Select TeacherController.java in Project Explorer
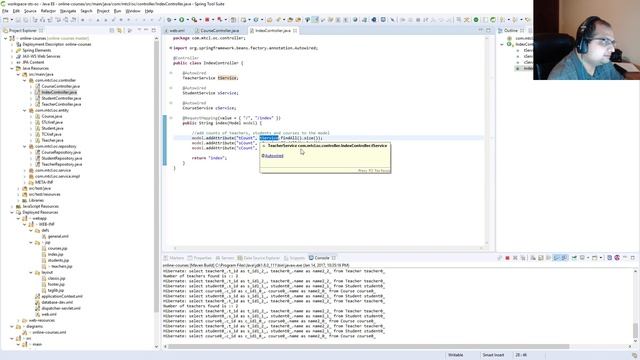Image resolution: width=640 pixels, height=360 pixels. pyautogui.click(x=61, y=104)
